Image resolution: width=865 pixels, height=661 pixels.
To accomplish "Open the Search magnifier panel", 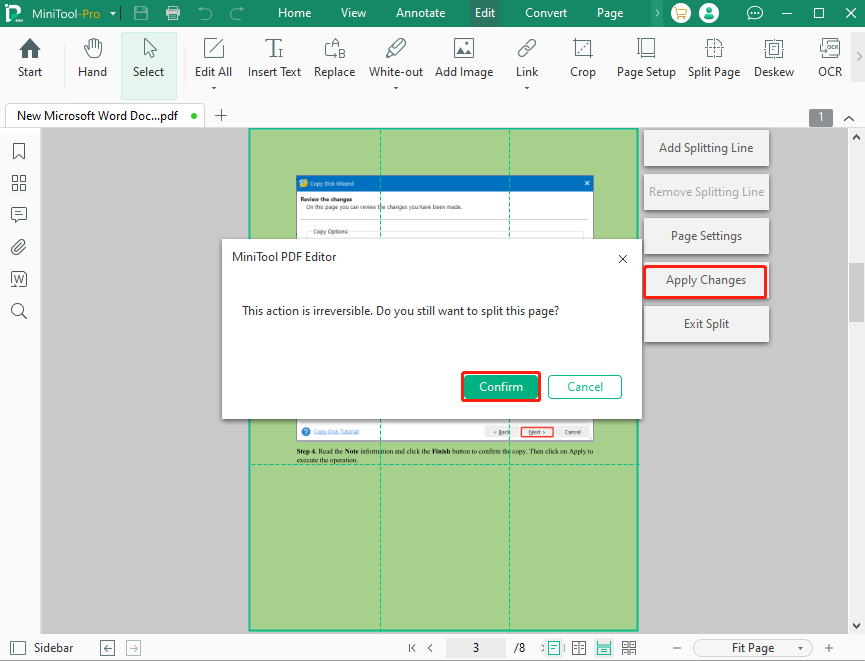I will 19,311.
